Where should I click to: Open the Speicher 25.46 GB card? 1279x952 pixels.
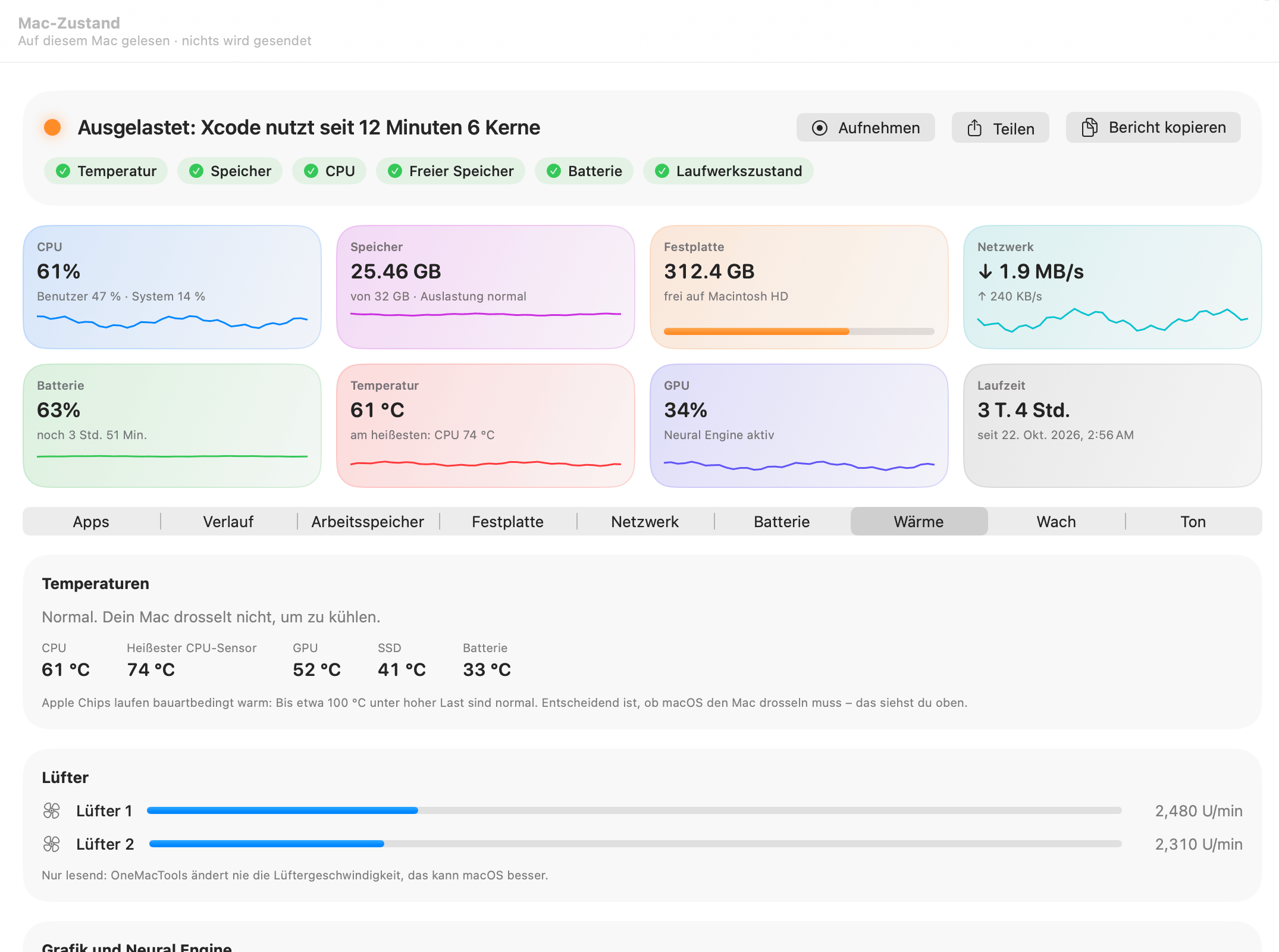(485, 287)
